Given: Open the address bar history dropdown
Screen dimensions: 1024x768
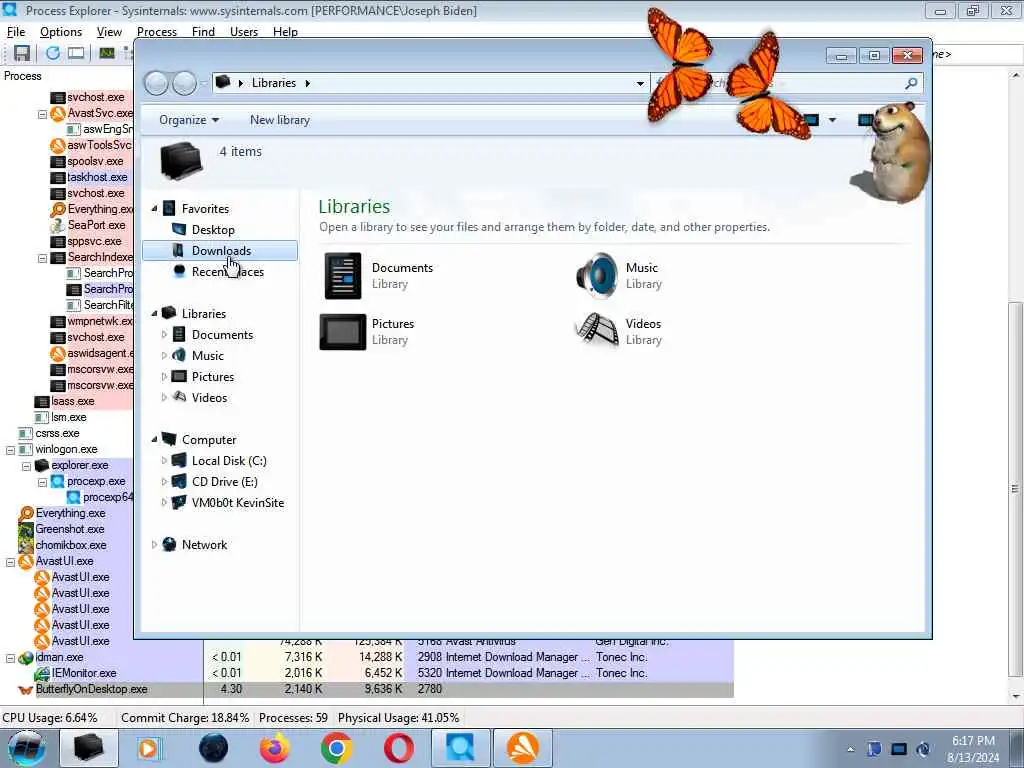Looking at the screenshot, I should pos(641,84).
